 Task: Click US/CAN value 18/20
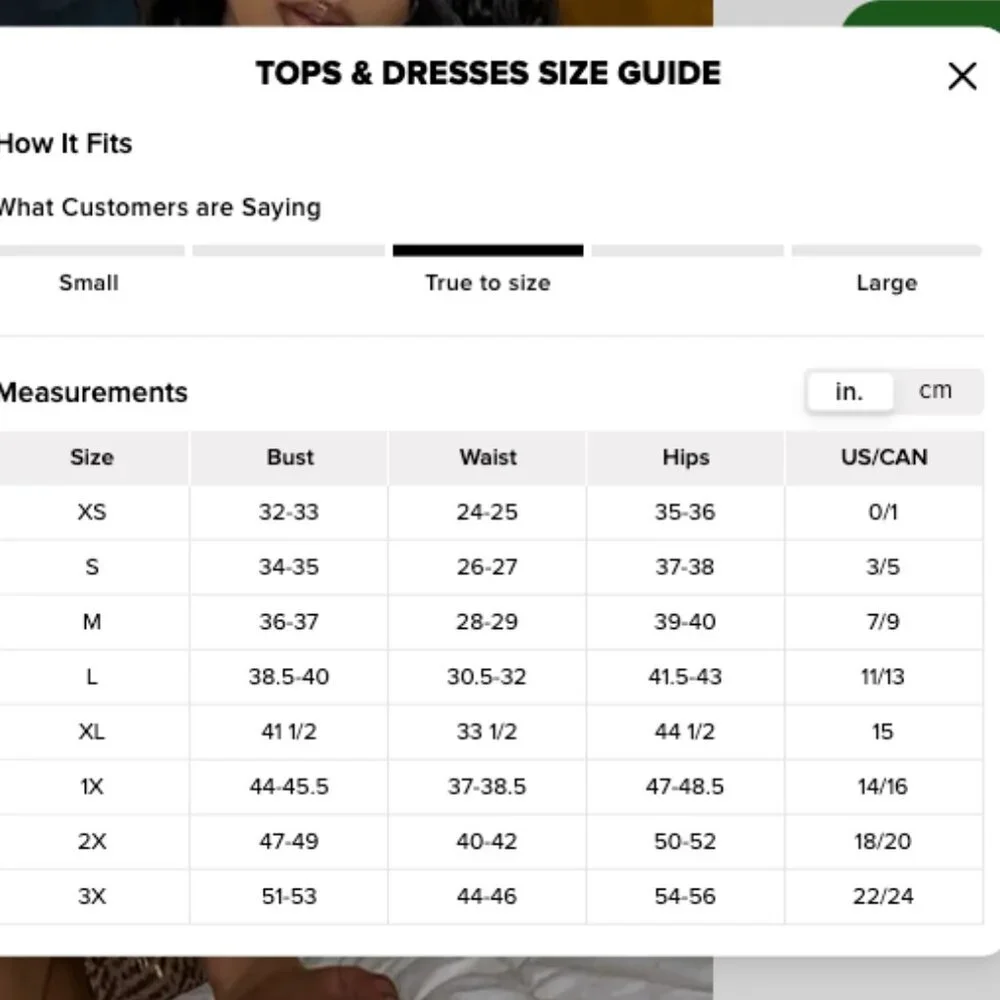tap(883, 841)
